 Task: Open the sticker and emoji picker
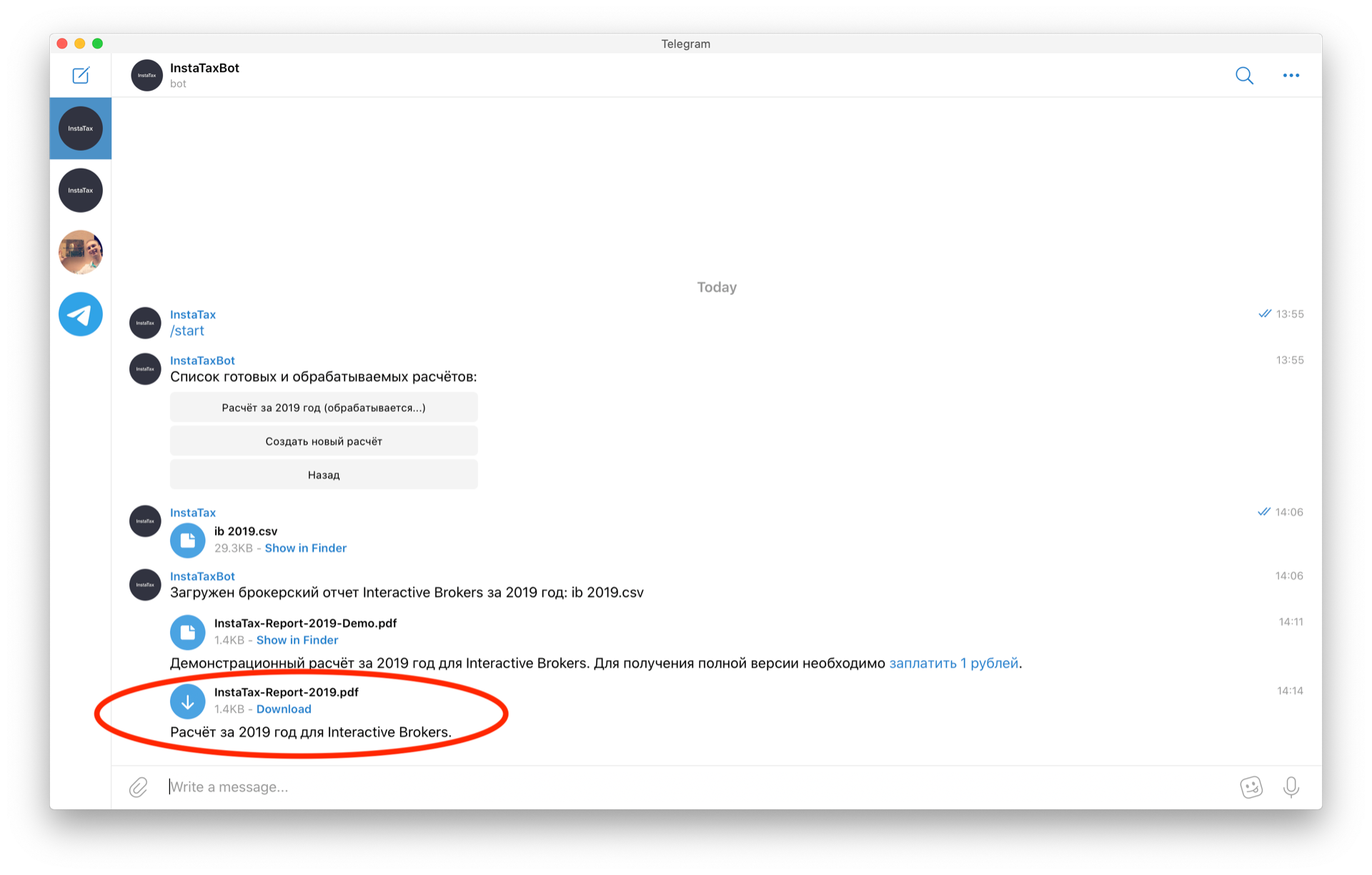point(1251,787)
